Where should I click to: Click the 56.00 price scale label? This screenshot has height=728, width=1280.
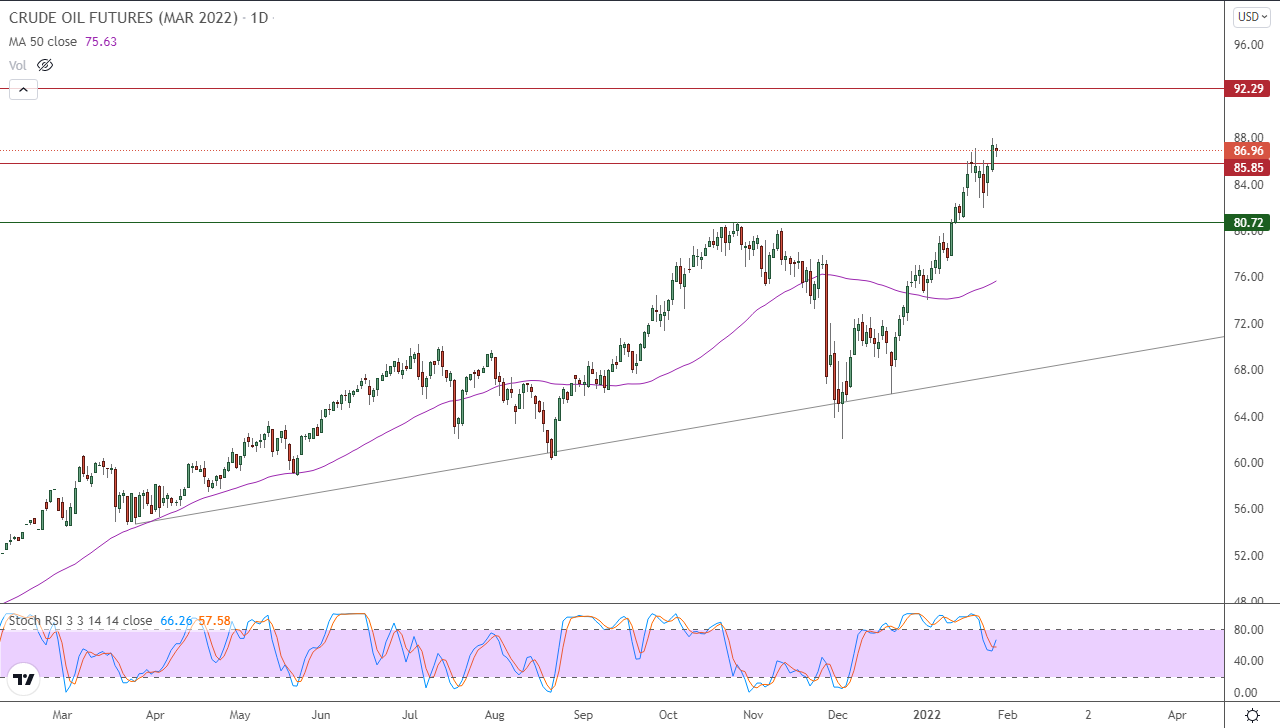pos(1249,509)
